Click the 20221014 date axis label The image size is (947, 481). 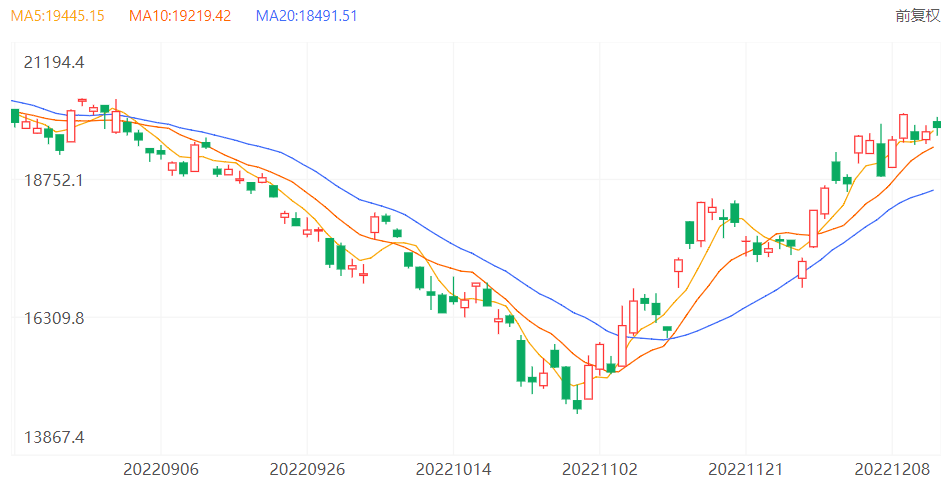(x=454, y=469)
